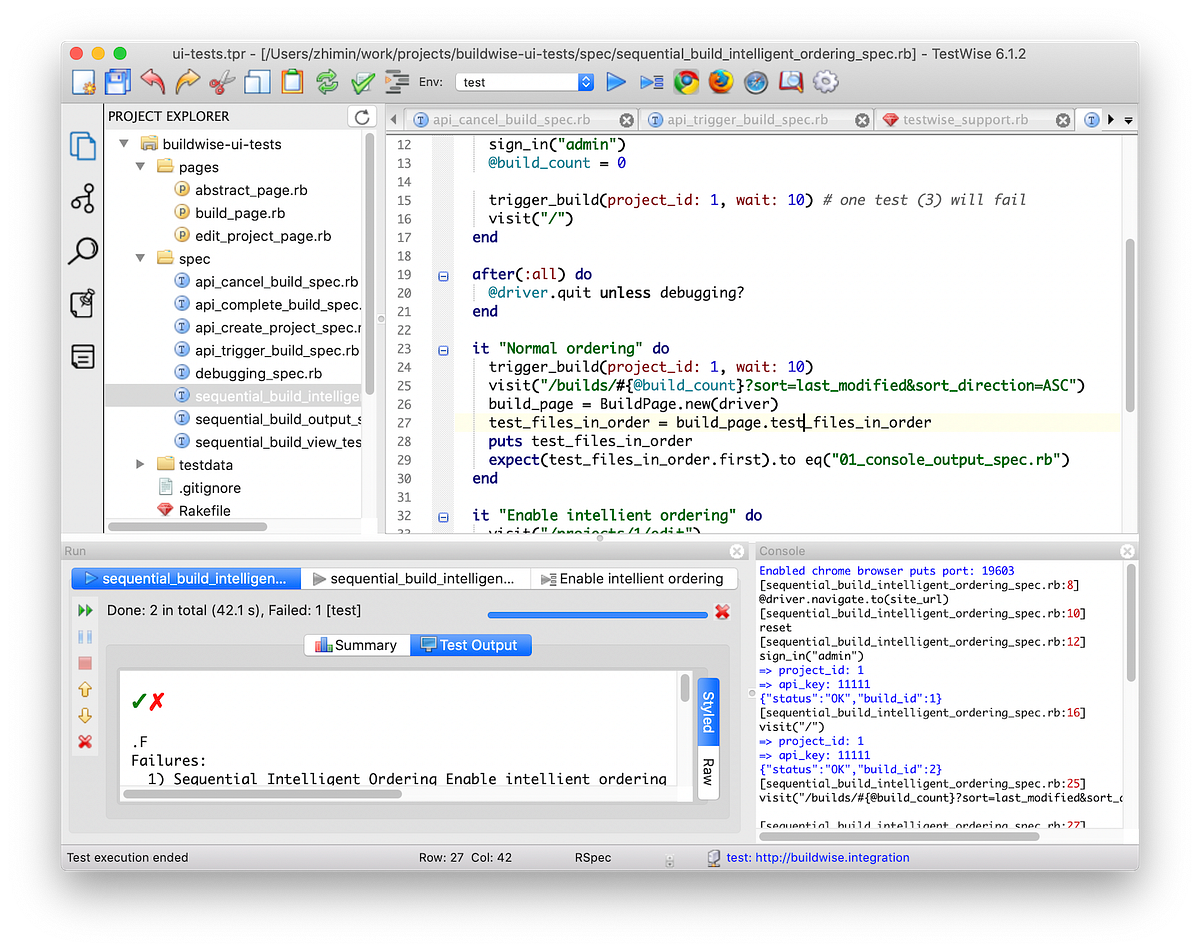The image size is (1200, 951).
Task: Switch to the Test Output tab
Action: click(x=470, y=644)
